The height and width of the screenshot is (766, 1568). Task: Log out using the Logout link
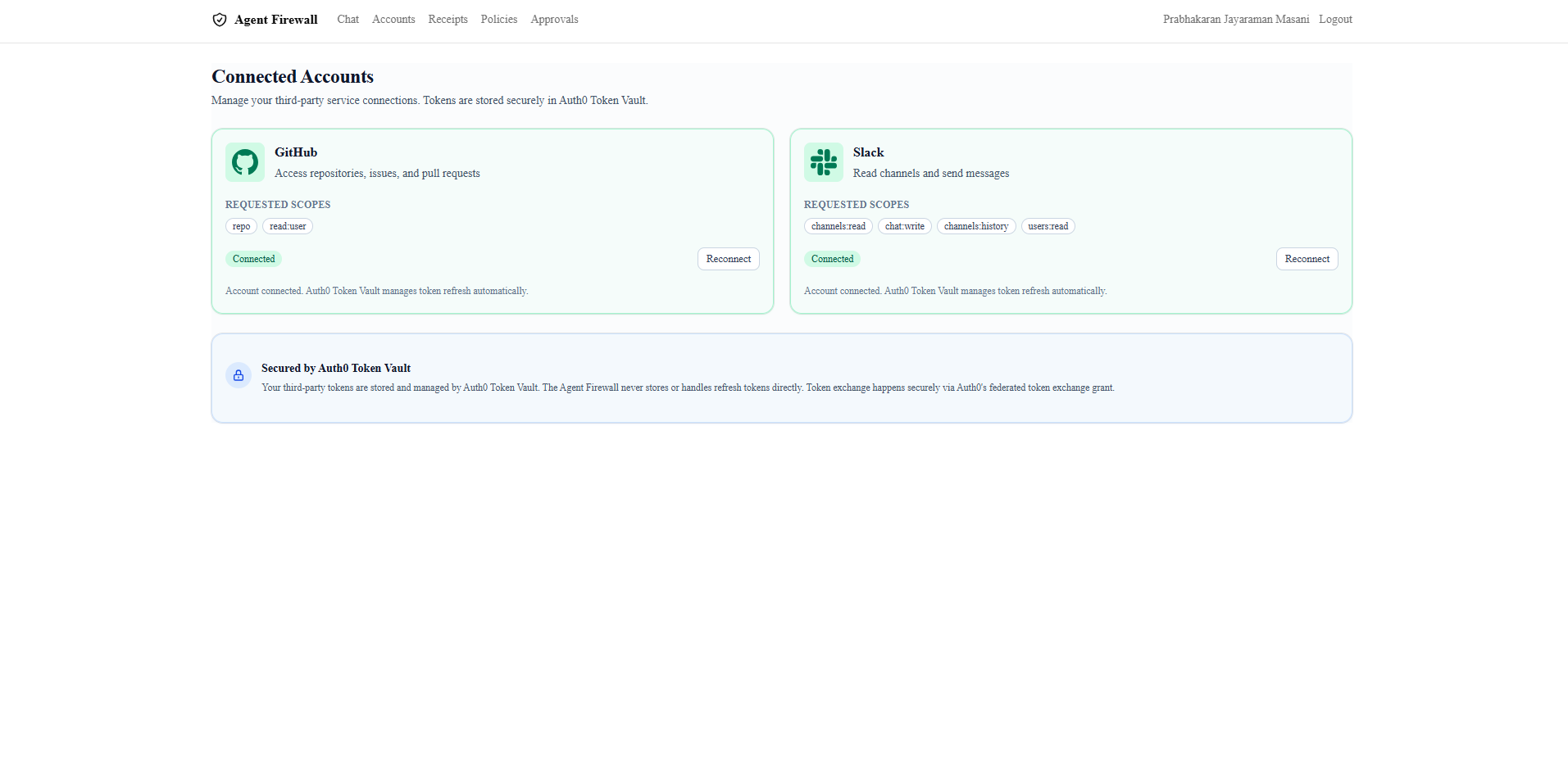point(1335,20)
